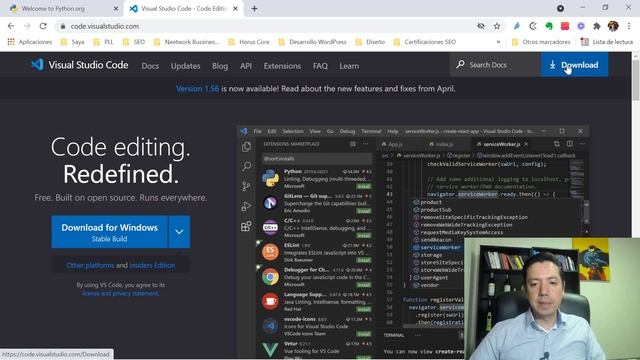Viewport: 640px width, 360px height.
Task: Open the new tab plus button
Action: (x=254, y=8)
